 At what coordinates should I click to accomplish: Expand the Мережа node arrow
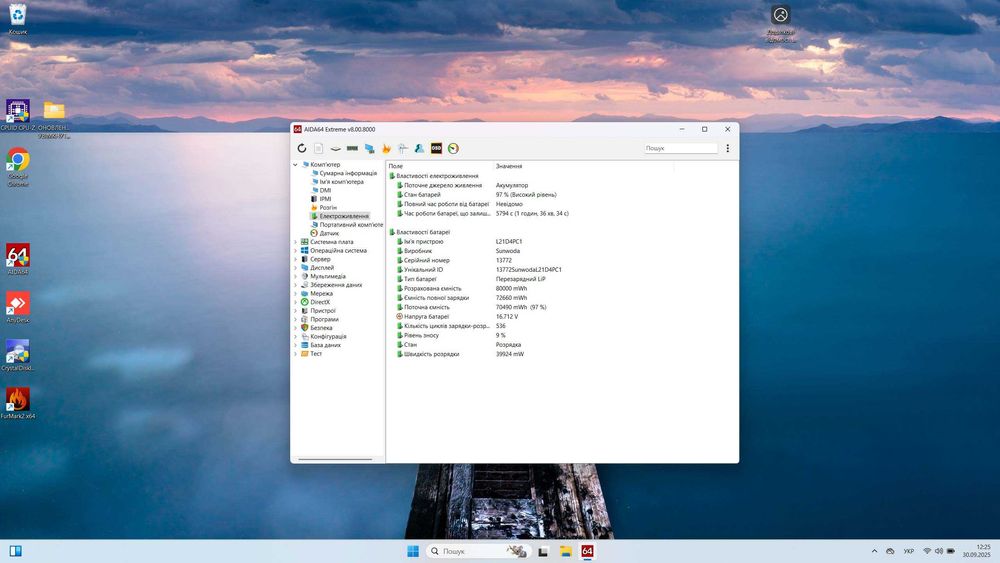pyautogui.click(x=295, y=293)
